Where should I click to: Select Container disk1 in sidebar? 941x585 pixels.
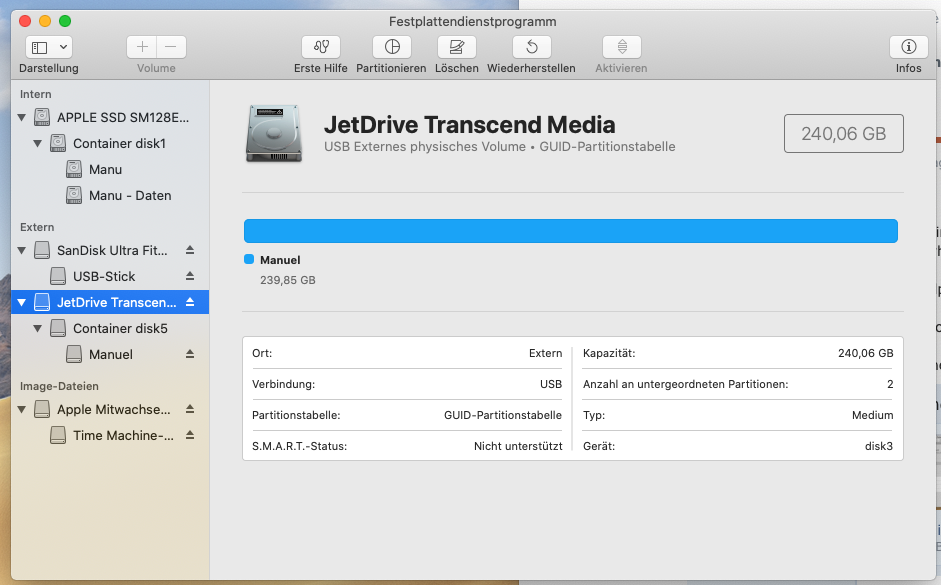[110, 143]
